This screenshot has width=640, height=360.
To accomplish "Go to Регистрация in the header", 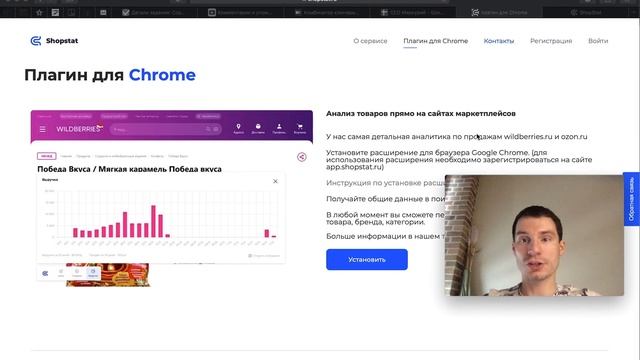I will click(x=551, y=41).
